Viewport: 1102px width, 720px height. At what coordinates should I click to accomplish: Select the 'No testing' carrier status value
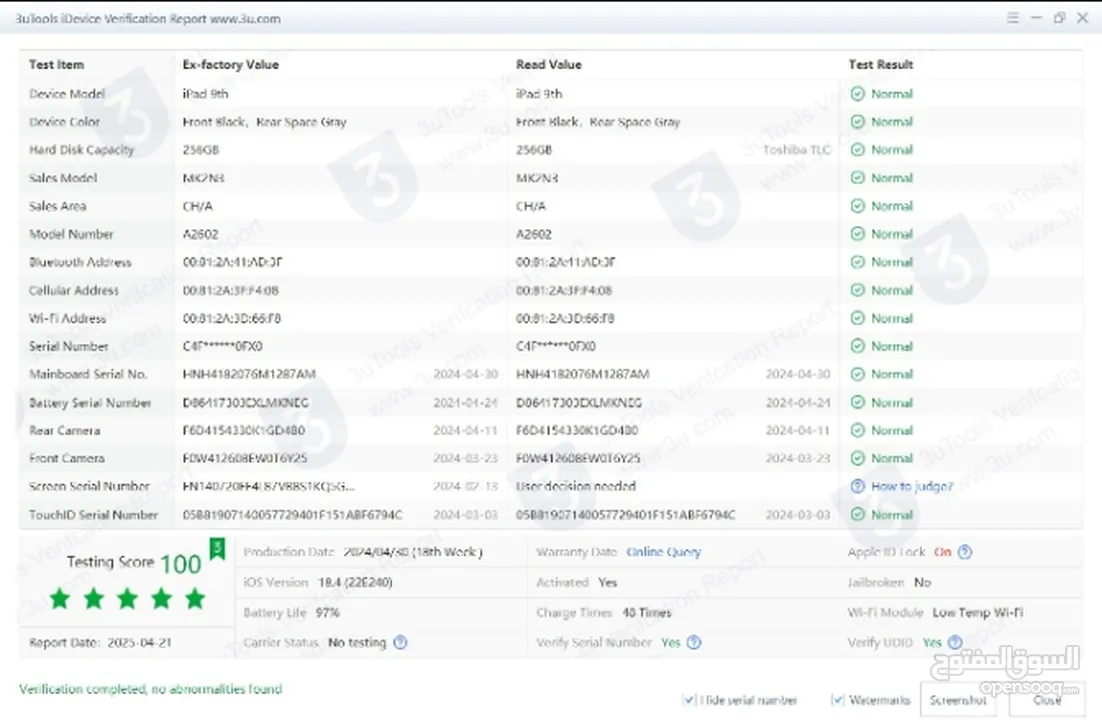coord(357,643)
